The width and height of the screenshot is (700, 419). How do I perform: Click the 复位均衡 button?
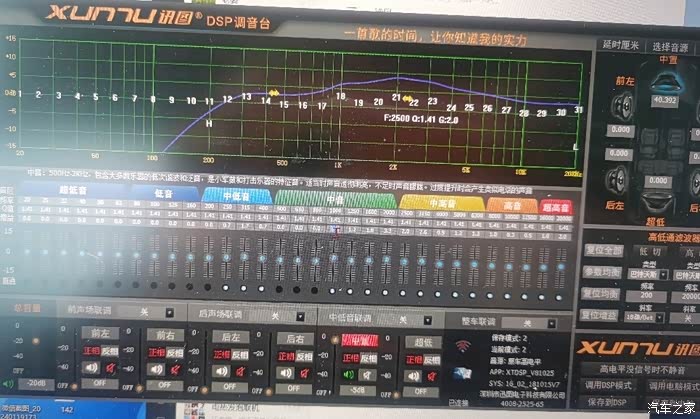pyautogui.click(x=600, y=293)
